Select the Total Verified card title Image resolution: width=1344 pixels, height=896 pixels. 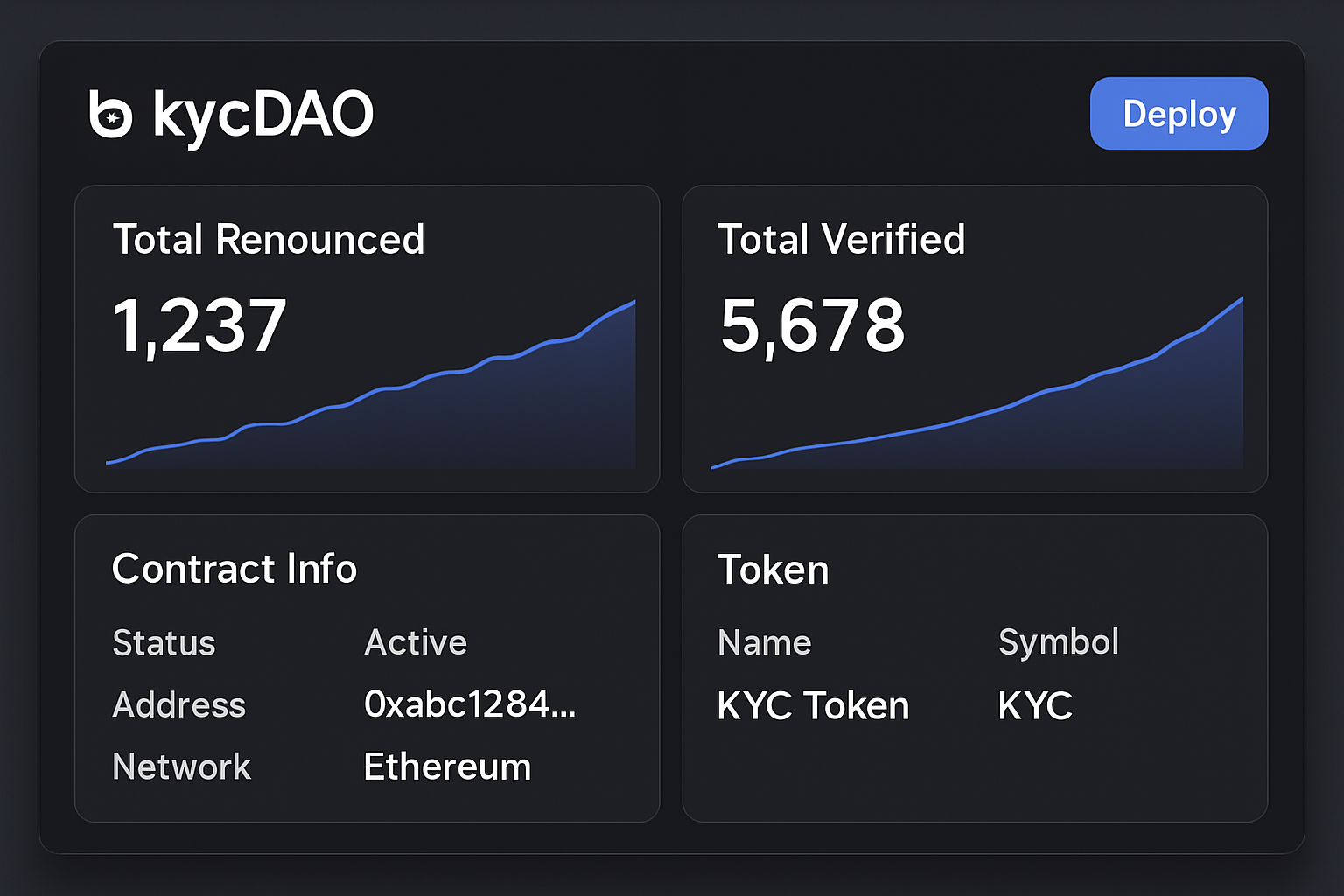click(841, 239)
